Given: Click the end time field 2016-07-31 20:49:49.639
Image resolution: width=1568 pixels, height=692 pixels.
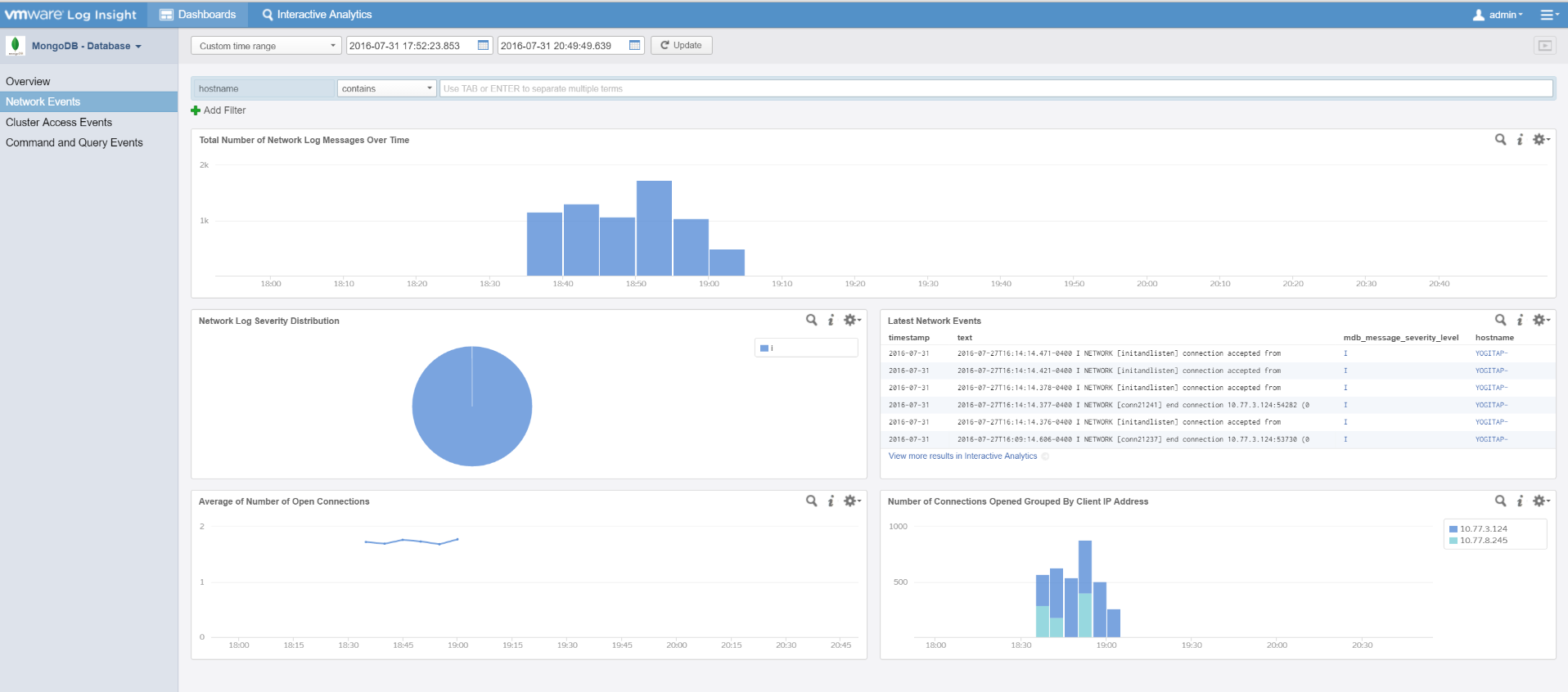Looking at the screenshot, I should click(563, 46).
